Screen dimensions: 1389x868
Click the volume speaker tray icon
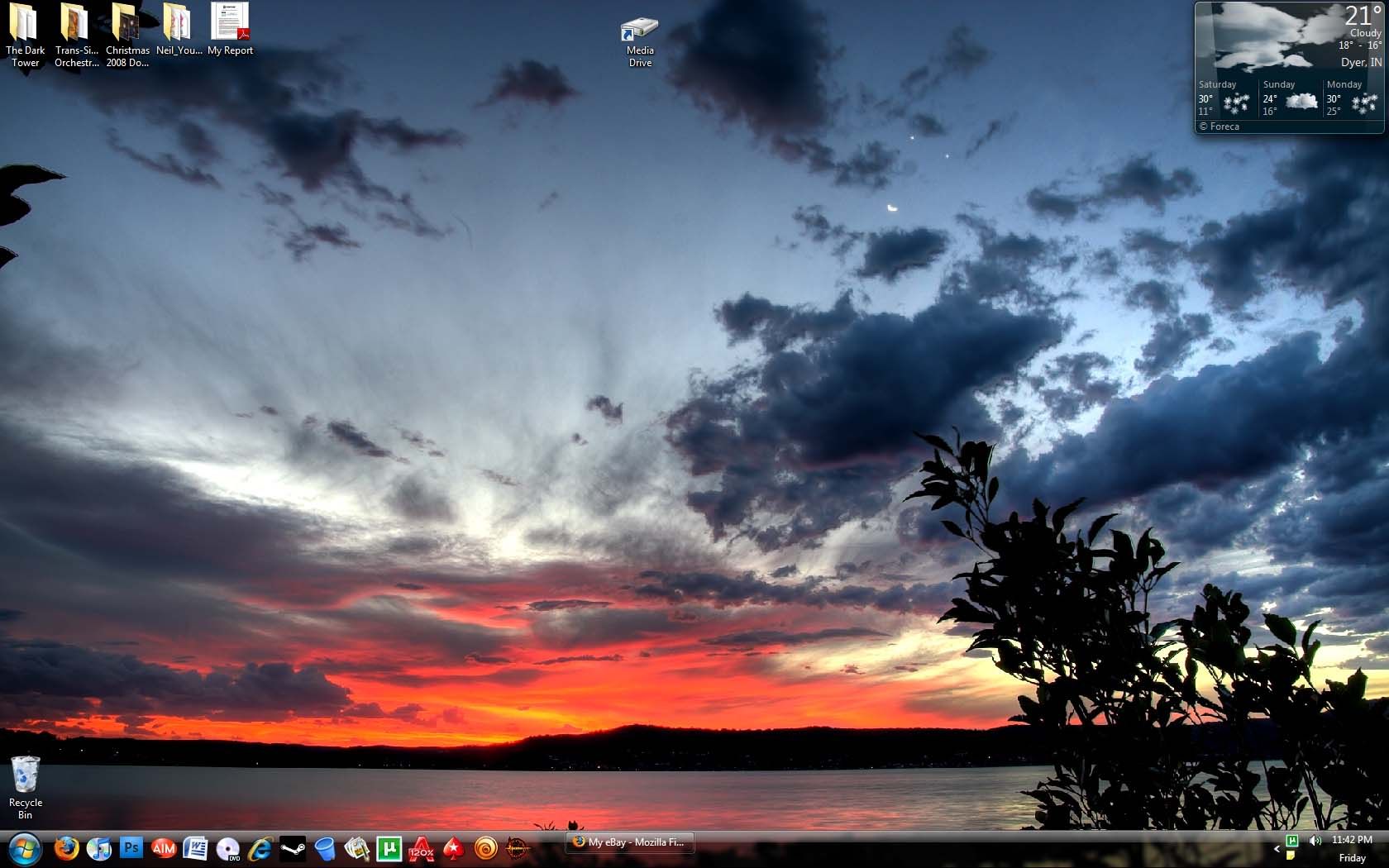[1315, 842]
